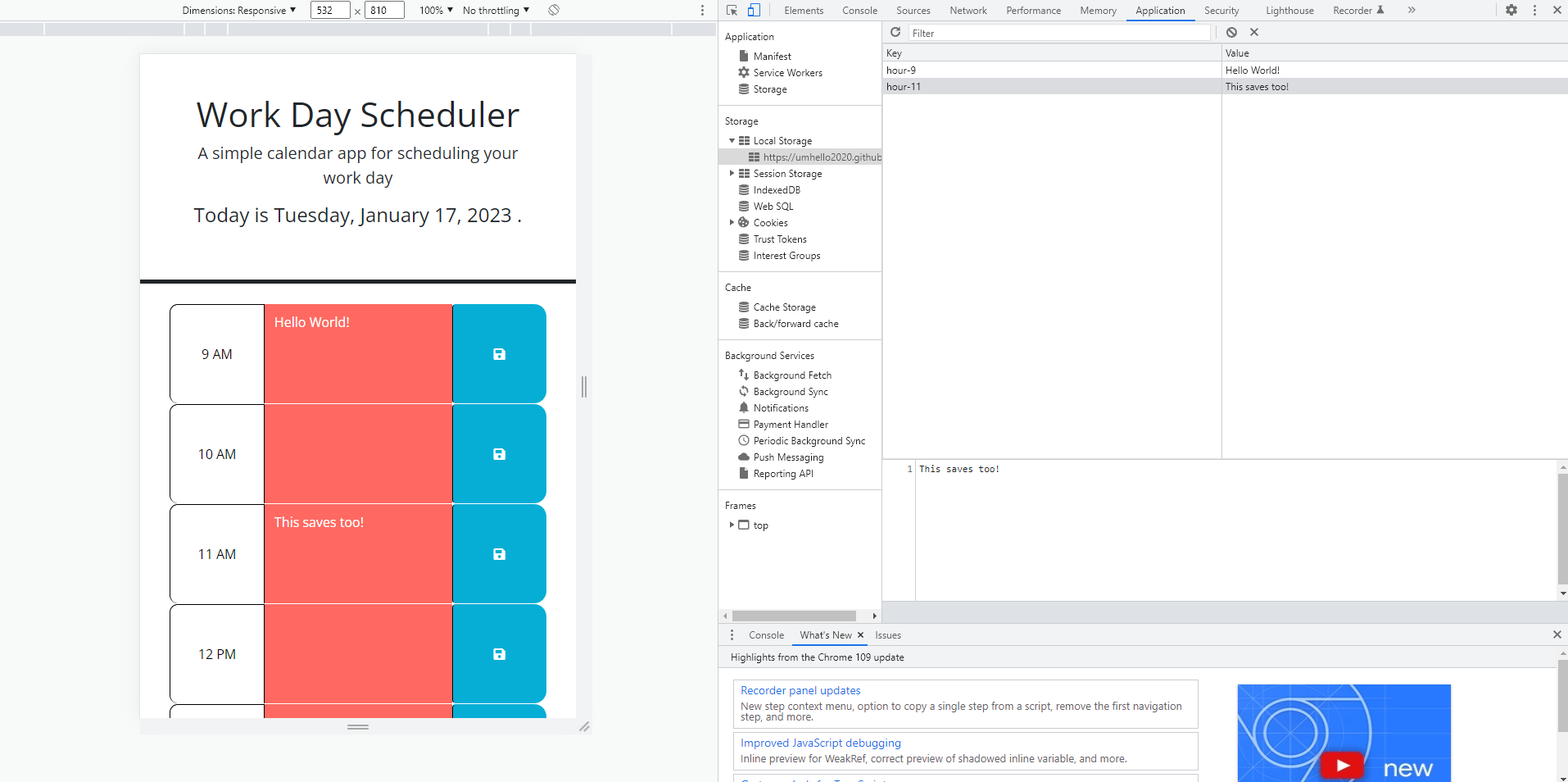Open DevTools customize menu (three dots)
The height and width of the screenshot is (782, 1568).
pyautogui.click(x=1534, y=10)
